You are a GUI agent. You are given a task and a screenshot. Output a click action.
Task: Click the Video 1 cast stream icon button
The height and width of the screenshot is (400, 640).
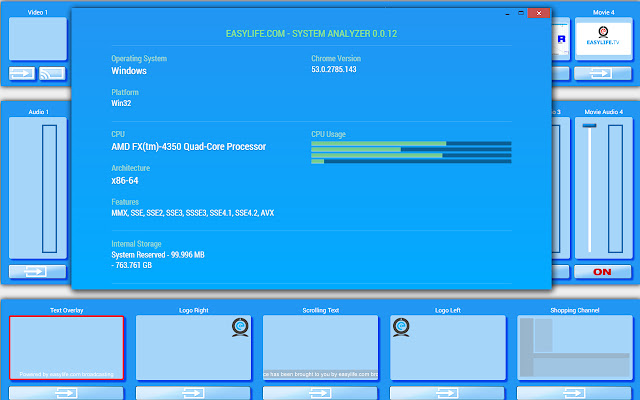(52, 73)
